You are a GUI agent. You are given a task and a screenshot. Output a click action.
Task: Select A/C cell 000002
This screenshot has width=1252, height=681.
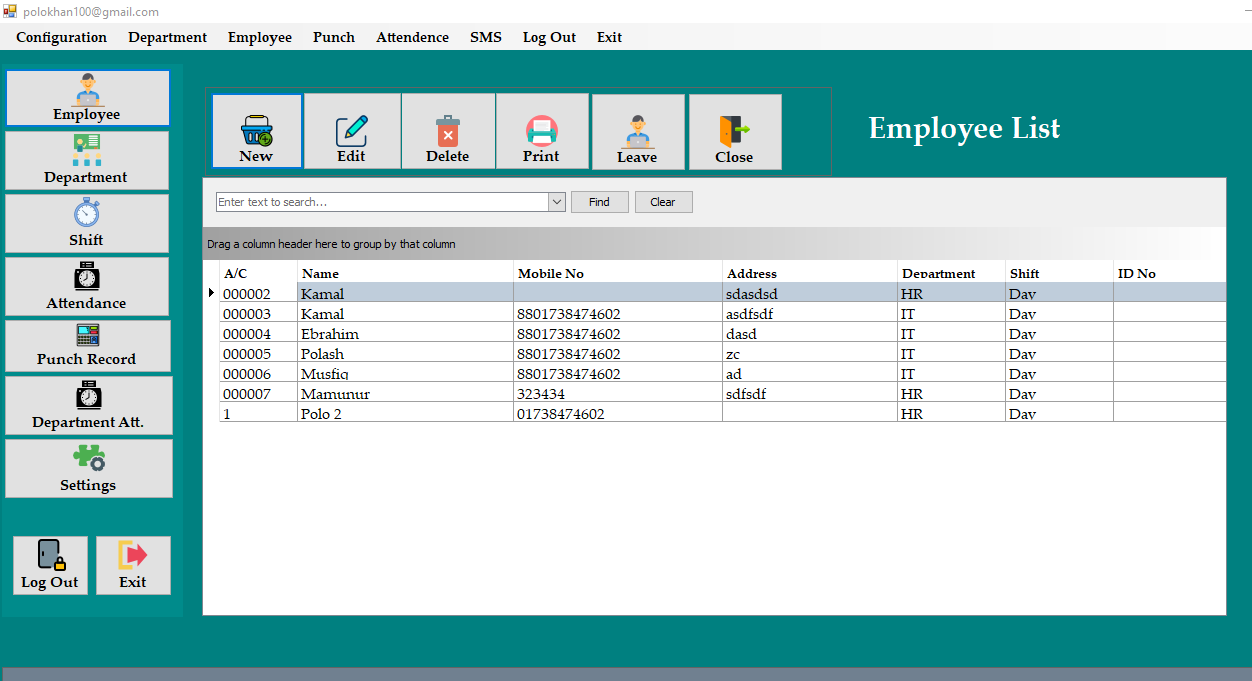pyautogui.click(x=258, y=293)
